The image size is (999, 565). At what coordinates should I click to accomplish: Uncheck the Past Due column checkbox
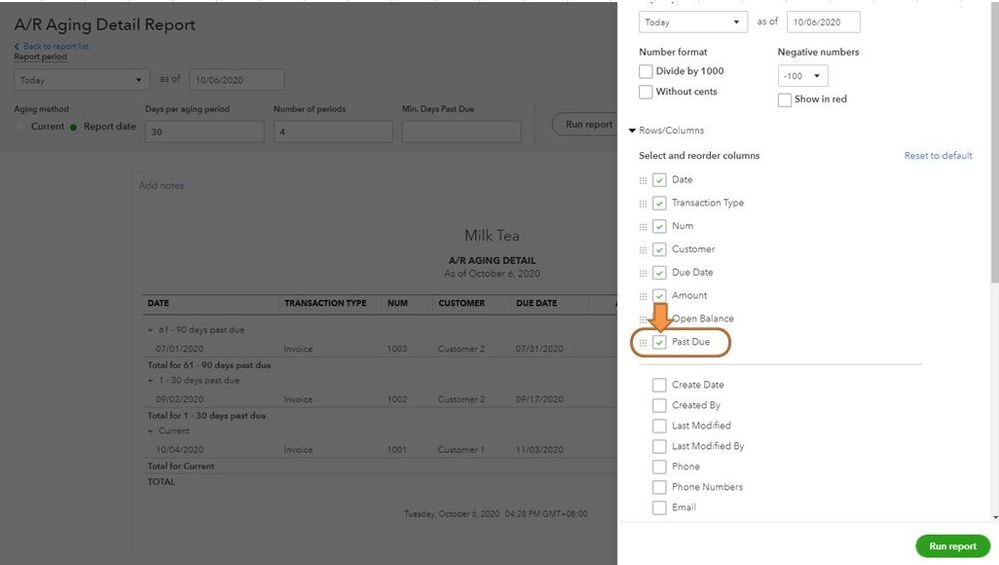(x=659, y=342)
